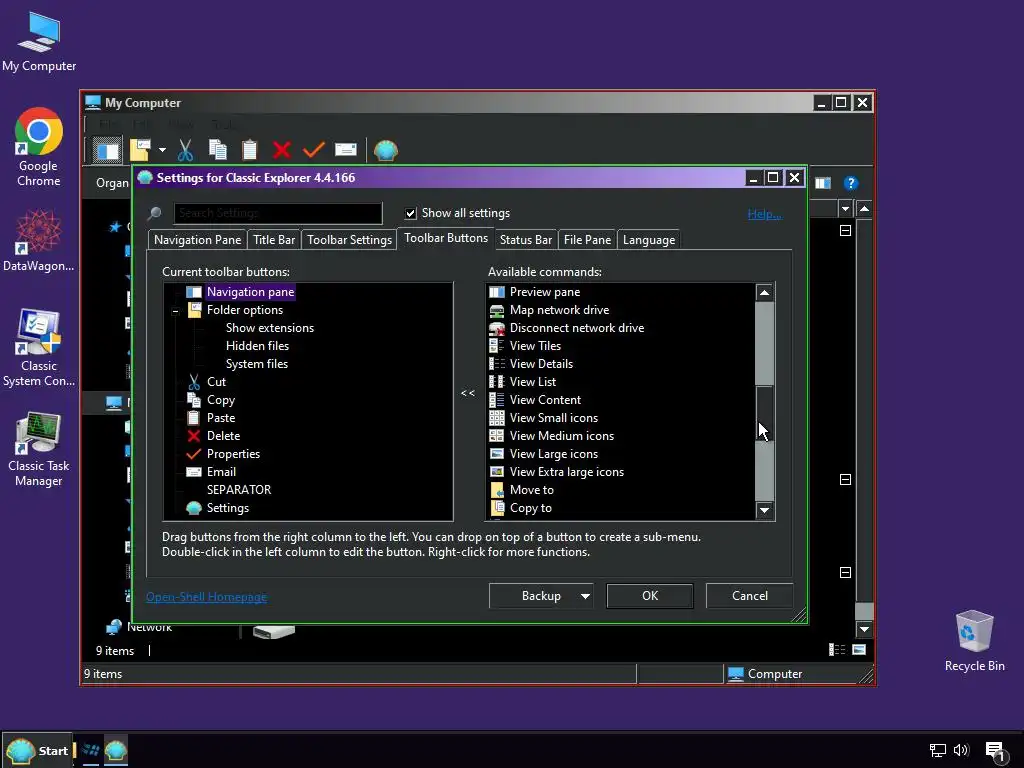
Task: Click OK to apply settings
Action: click(x=650, y=596)
